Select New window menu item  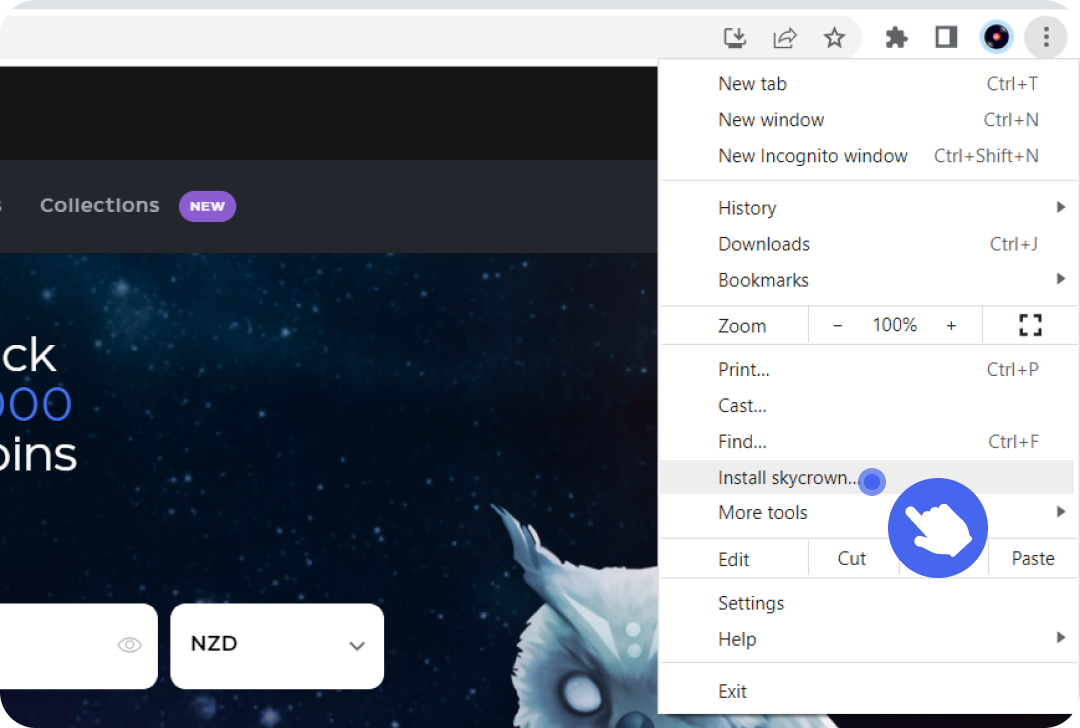[866, 120]
